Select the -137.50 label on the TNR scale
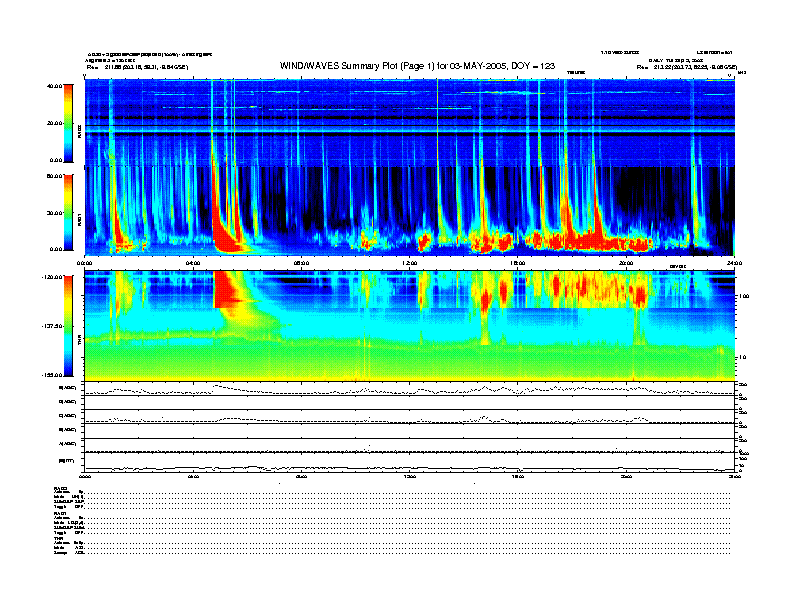 (x=52, y=326)
